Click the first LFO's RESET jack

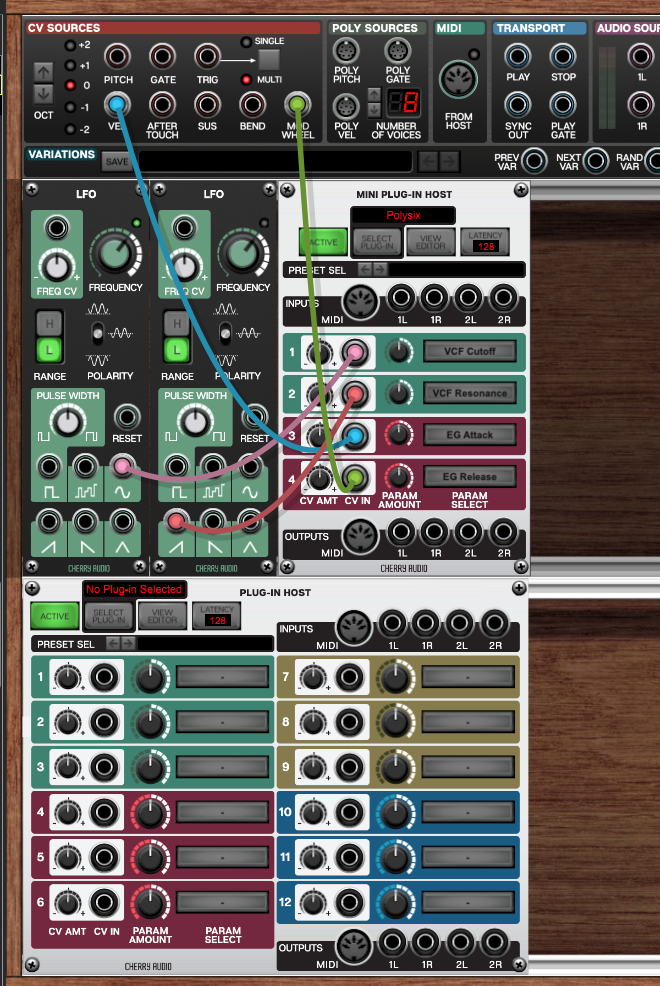(126, 416)
